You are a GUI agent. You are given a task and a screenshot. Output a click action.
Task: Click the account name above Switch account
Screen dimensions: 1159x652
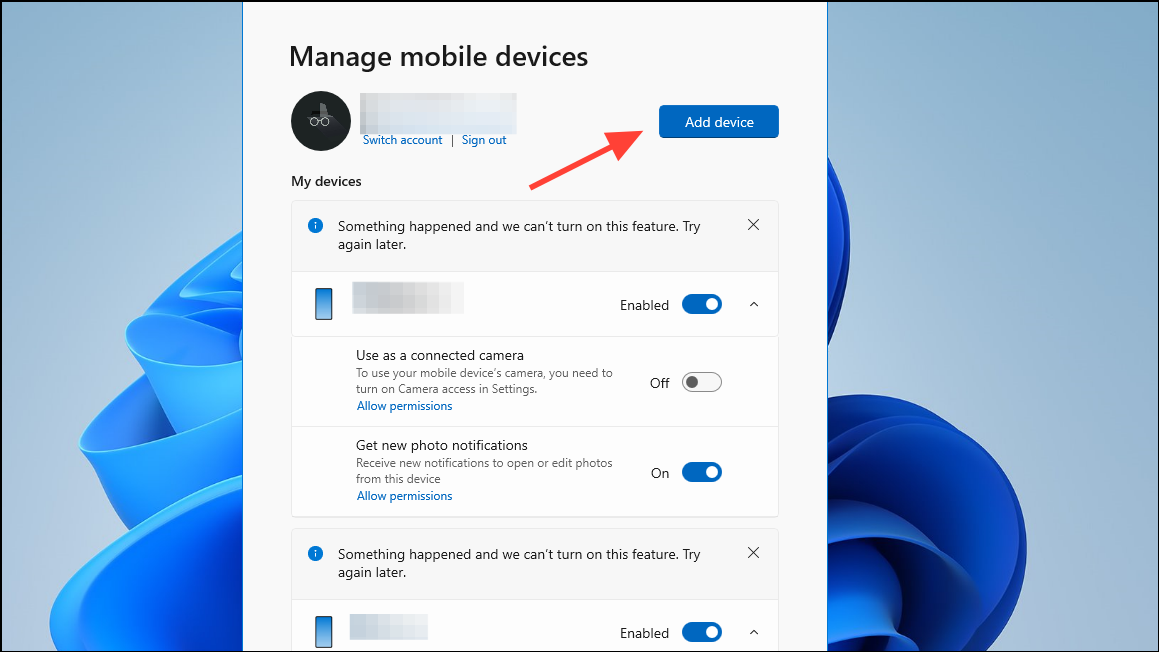click(x=438, y=112)
